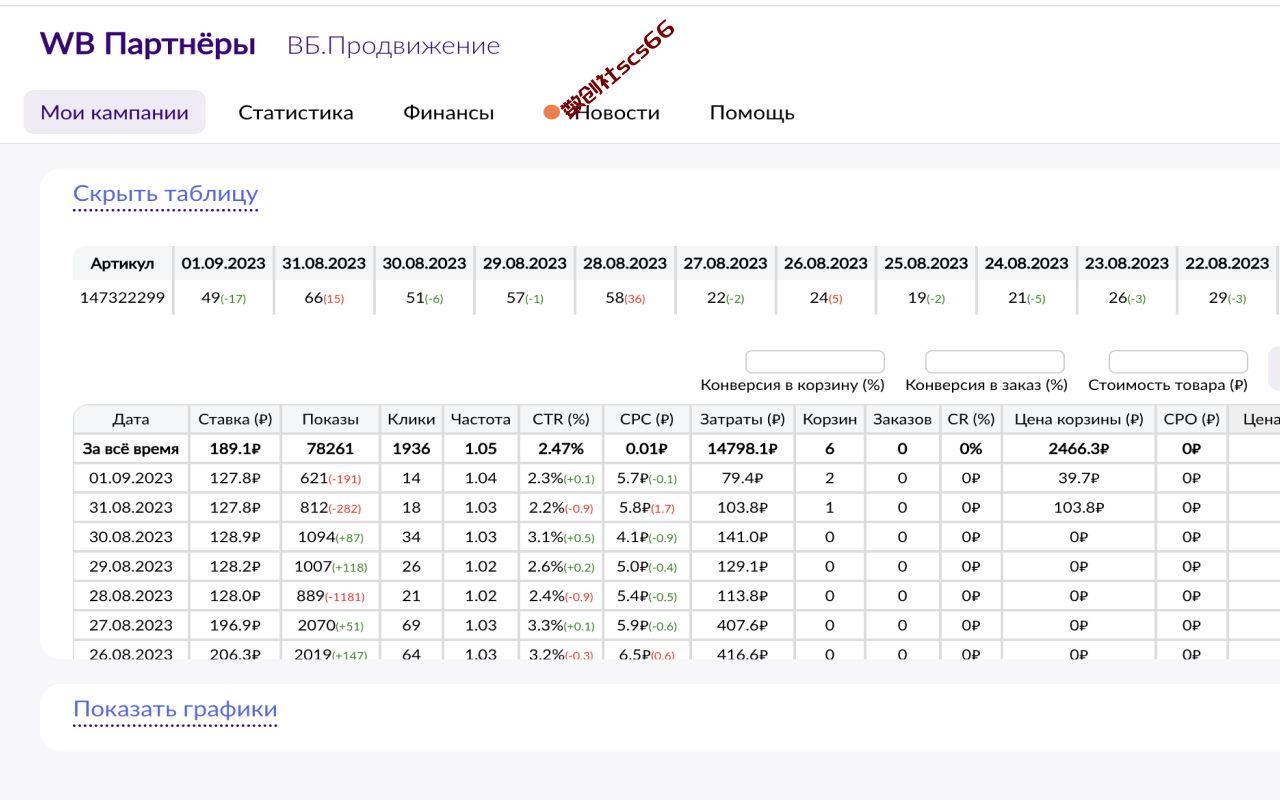This screenshot has height=800, width=1280.
Task: Click the 30.08.2023 date row in stats table
Action: coord(131,537)
